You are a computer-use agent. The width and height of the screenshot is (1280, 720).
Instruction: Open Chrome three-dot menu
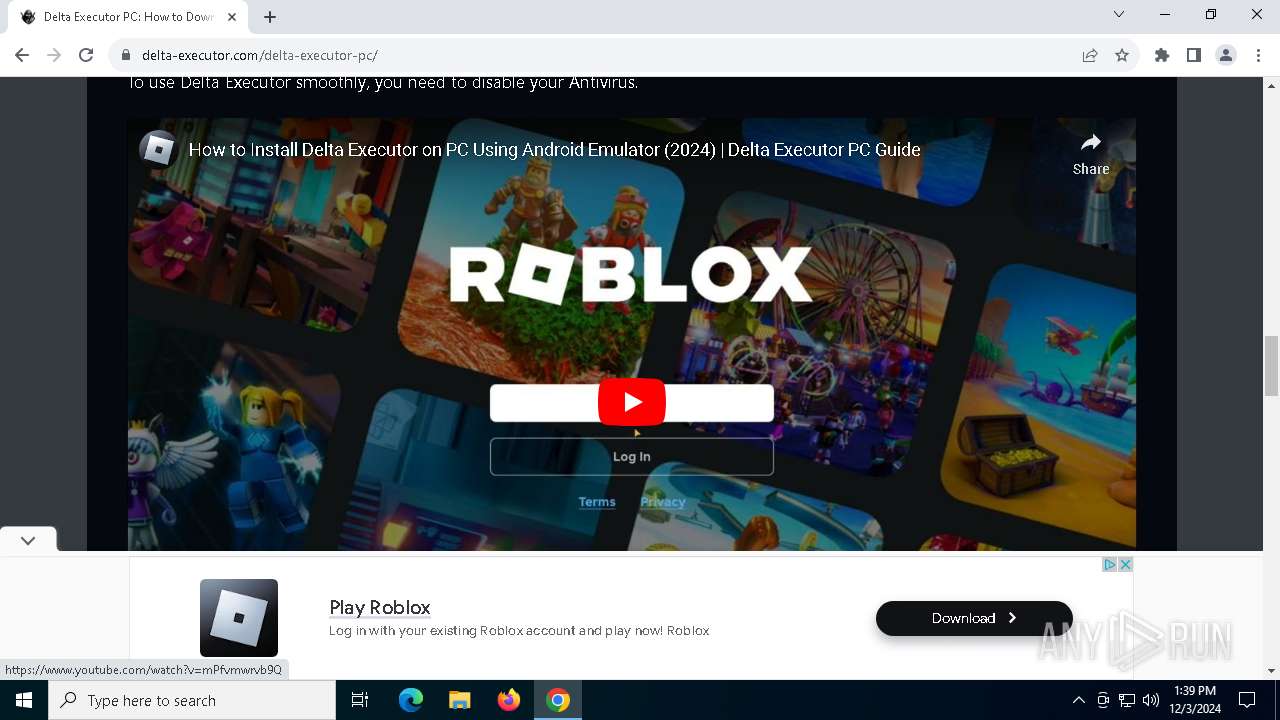pos(1258,56)
